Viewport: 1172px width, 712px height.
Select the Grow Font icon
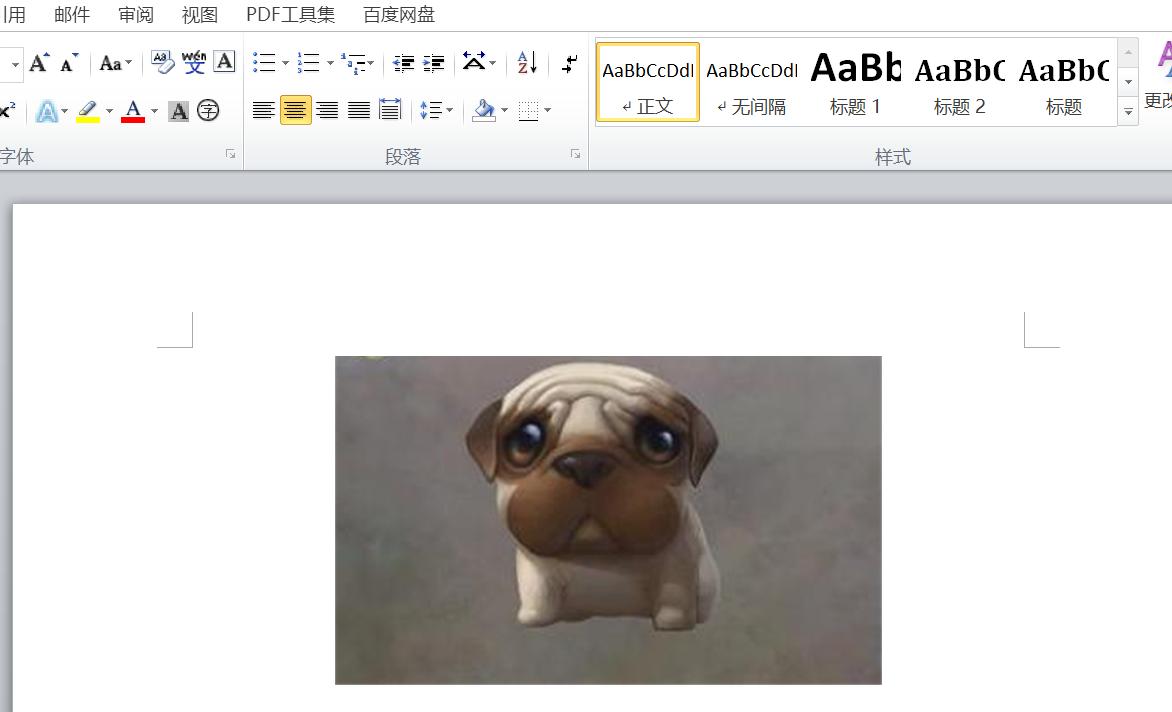(38, 62)
